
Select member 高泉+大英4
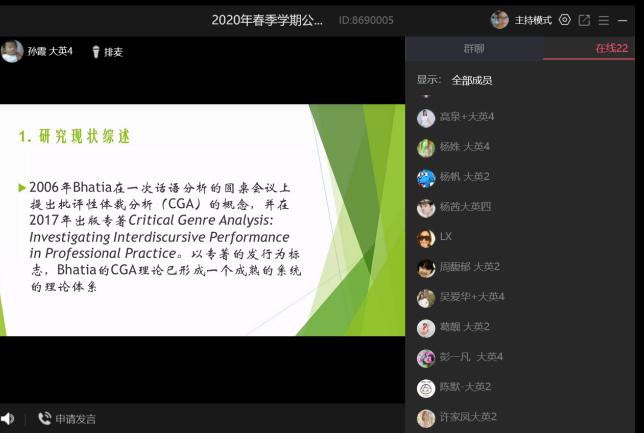467,117
